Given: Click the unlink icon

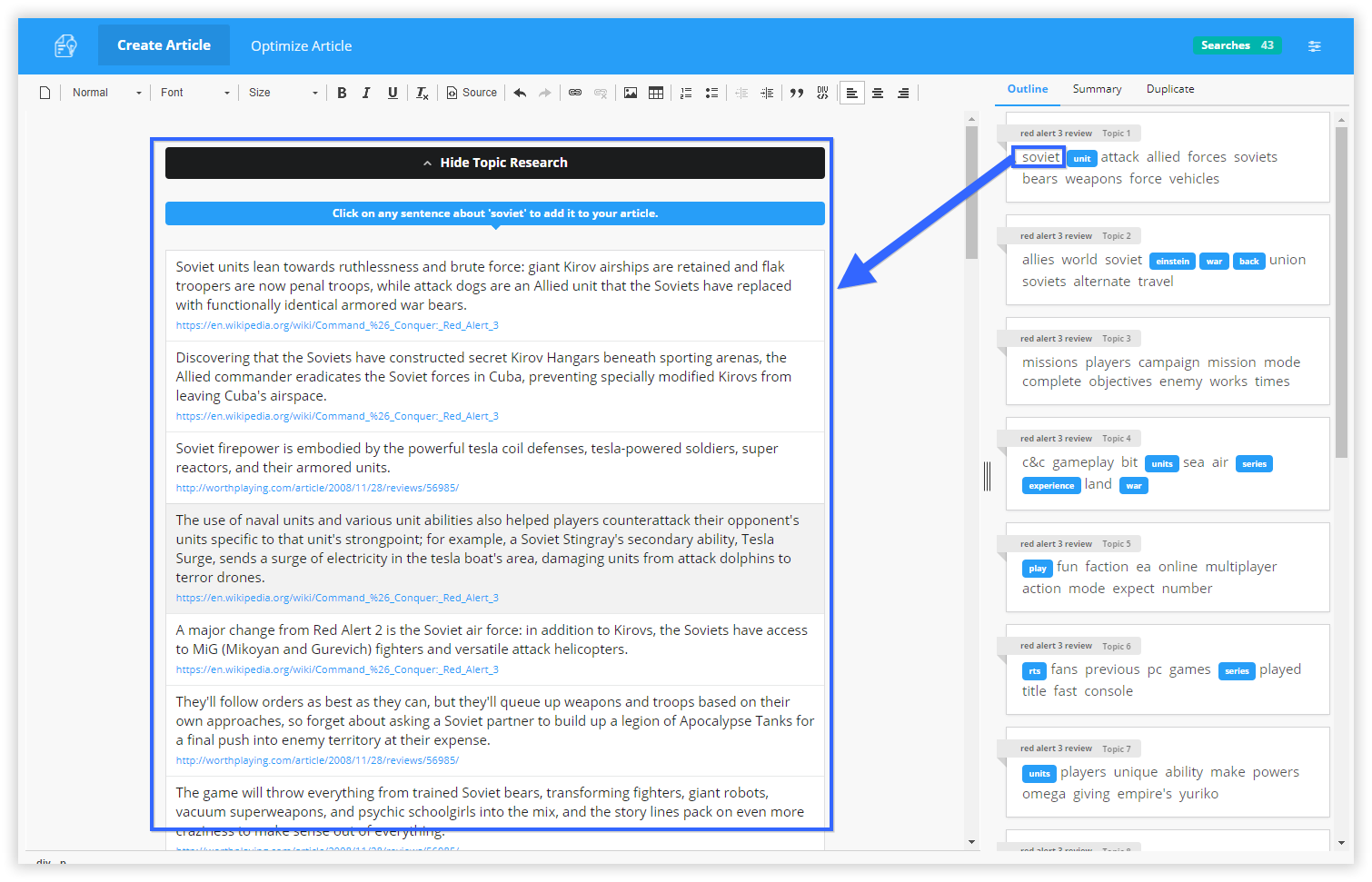Looking at the screenshot, I should 601,93.
